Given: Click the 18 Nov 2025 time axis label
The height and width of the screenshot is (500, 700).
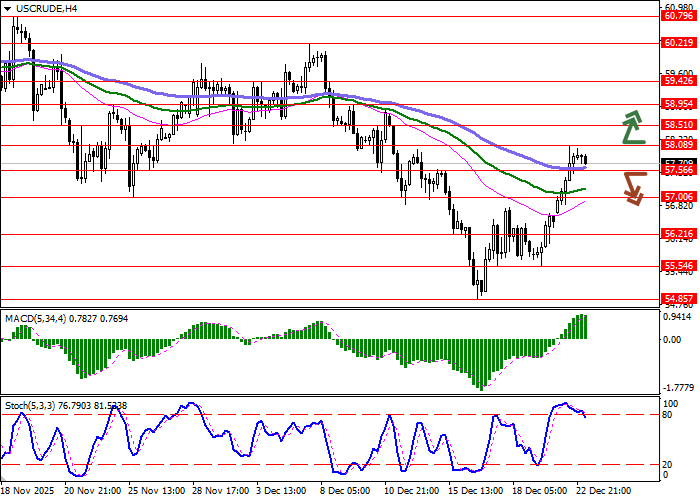Looking at the screenshot, I should click(x=28, y=491).
